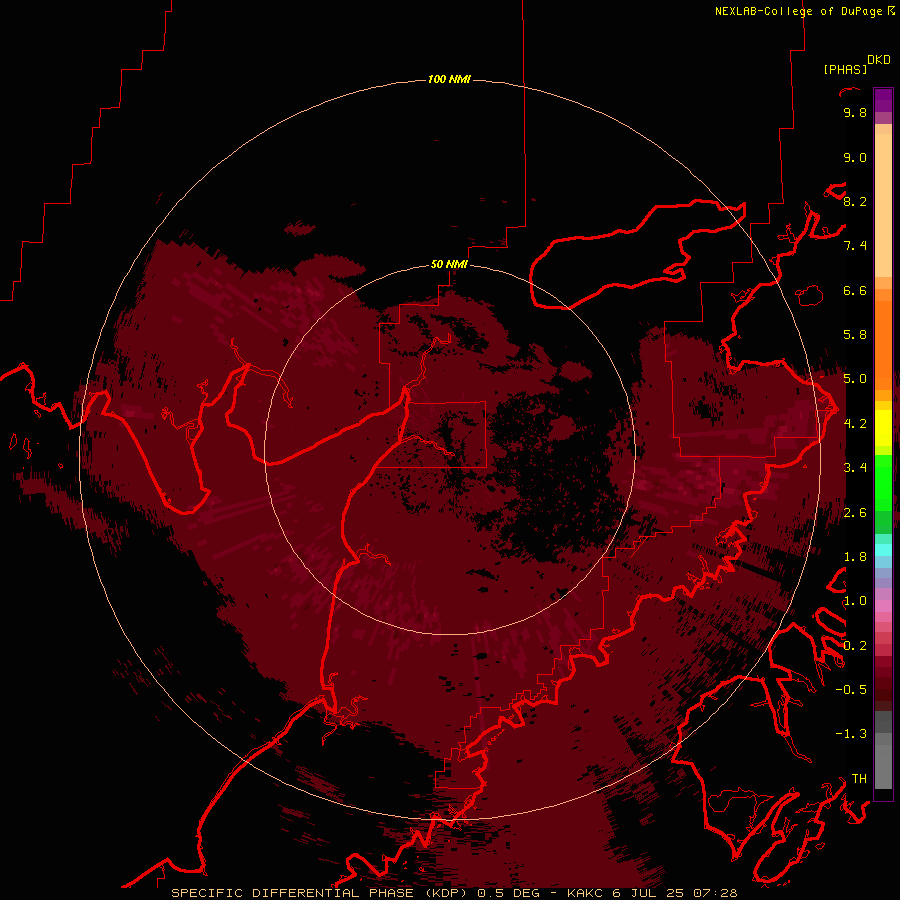Click the yellow band of color bar
Image resolution: width=900 pixels, height=900 pixels.
click(883, 428)
